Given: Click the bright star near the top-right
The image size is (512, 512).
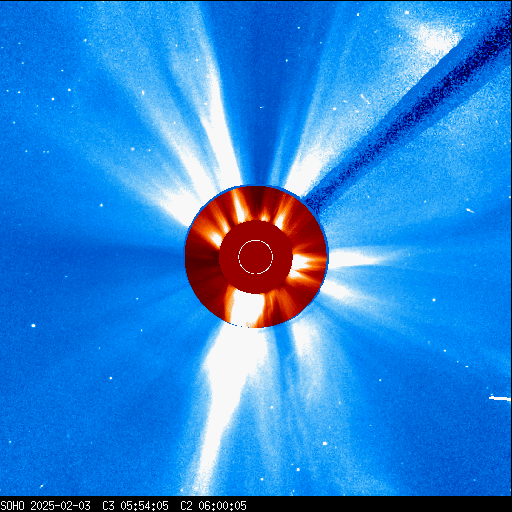Looking at the screenshot, I should pos(407,12).
